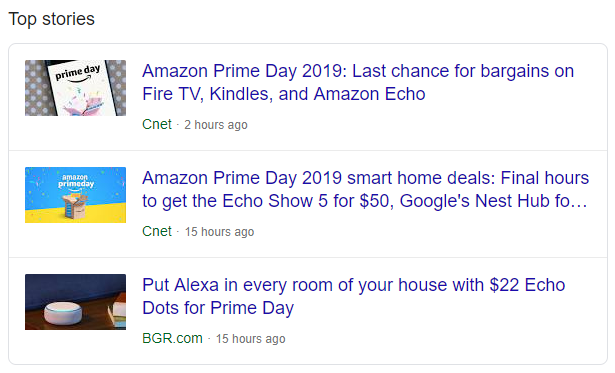Screen dimensions: 615x373
Task: Open the 'smart home deals: Final hours' headline
Action: [x=365, y=189]
